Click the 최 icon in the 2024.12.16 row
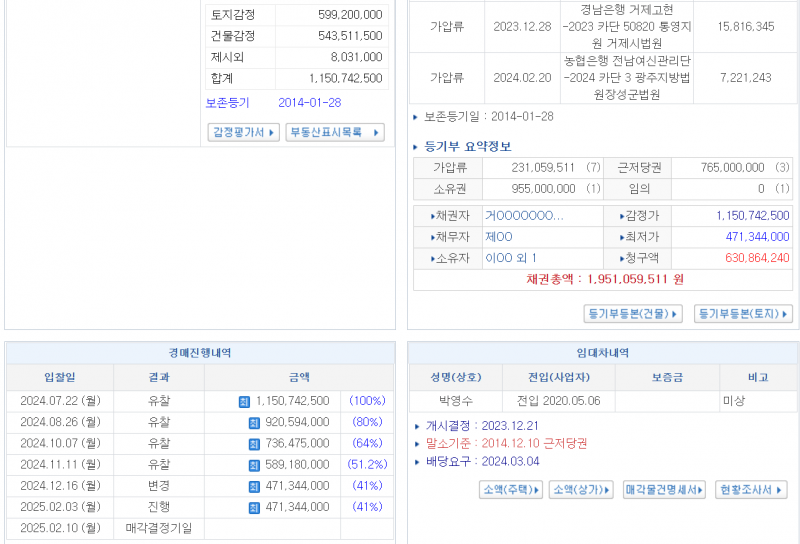800x544 pixels. point(254,486)
